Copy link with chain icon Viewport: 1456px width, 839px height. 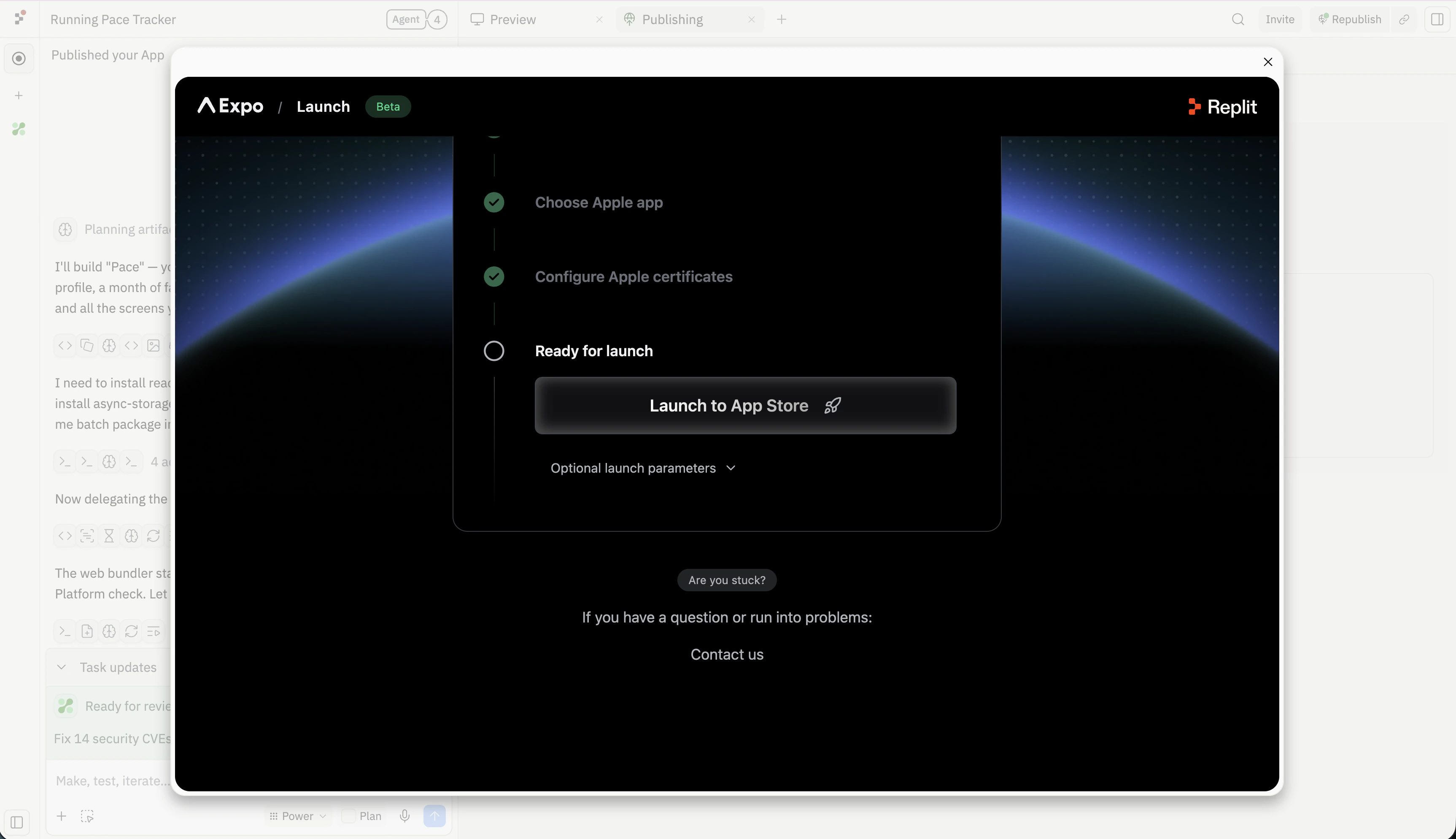point(1404,19)
